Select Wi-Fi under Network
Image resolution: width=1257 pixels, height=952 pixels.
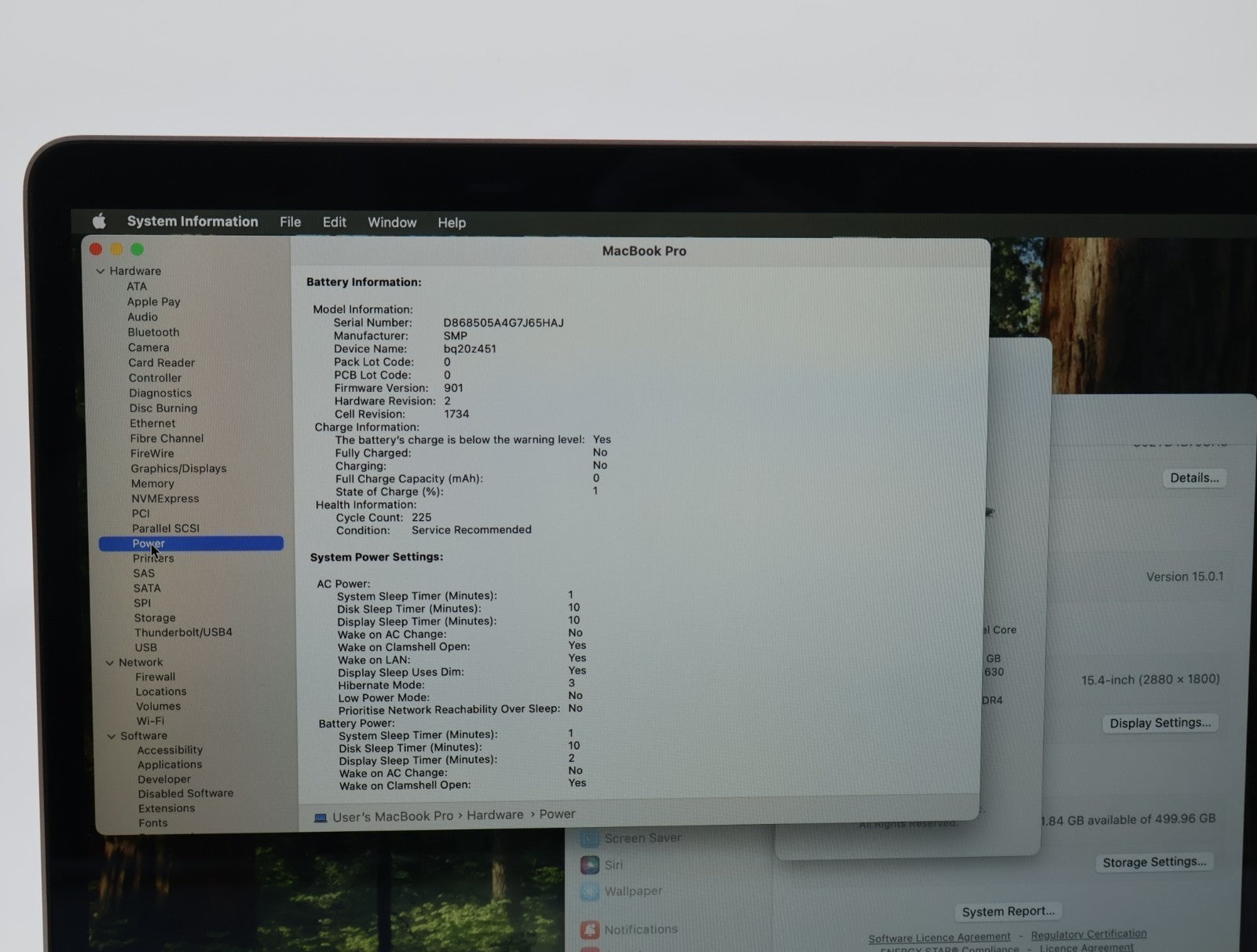tap(150, 721)
